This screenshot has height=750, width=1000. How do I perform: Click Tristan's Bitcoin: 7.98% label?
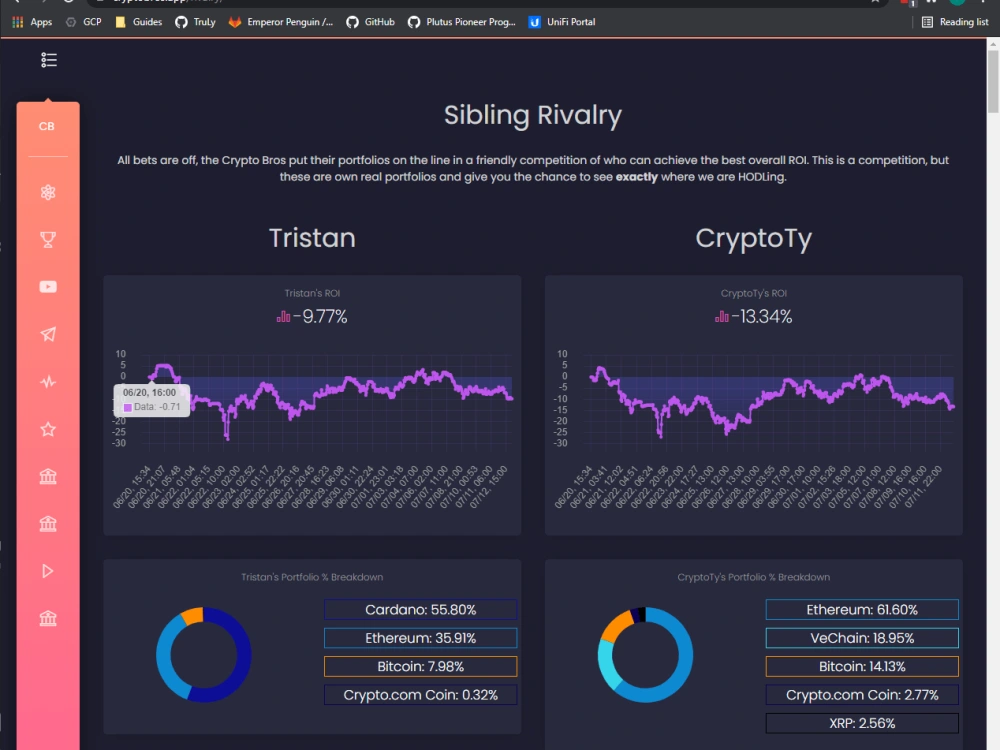(420, 666)
